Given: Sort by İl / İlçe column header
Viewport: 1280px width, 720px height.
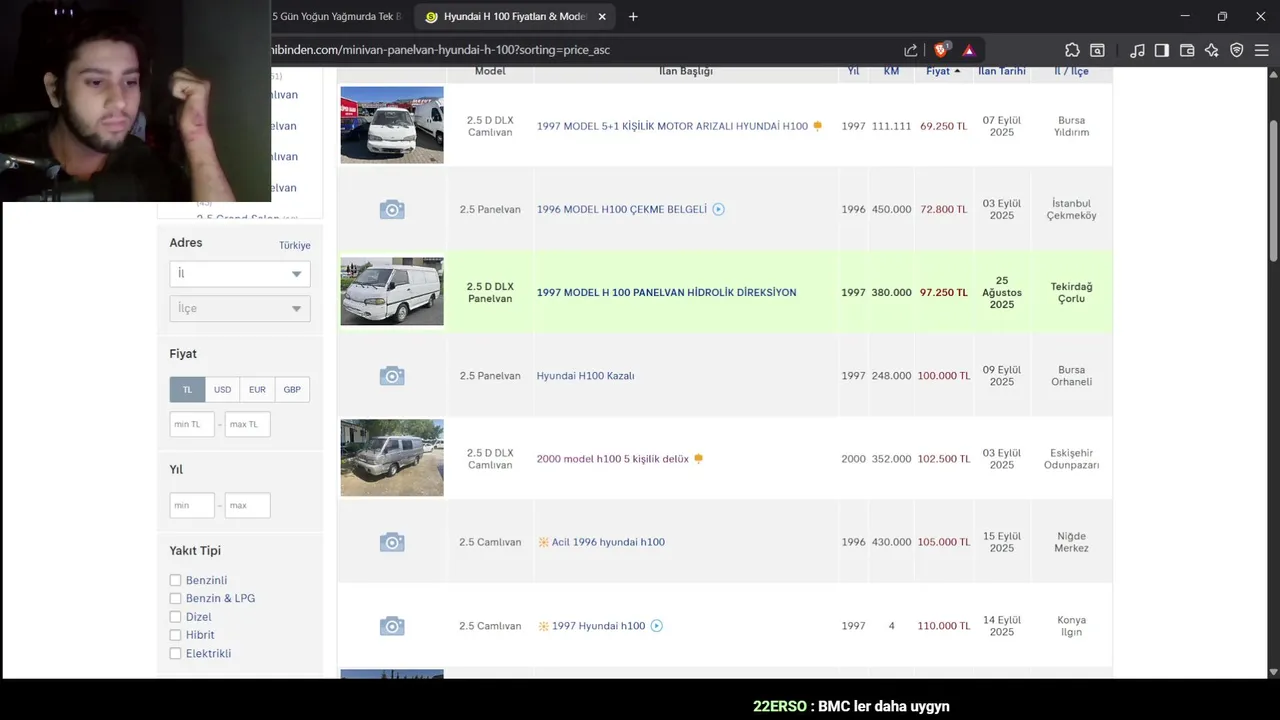Looking at the screenshot, I should tap(1071, 72).
